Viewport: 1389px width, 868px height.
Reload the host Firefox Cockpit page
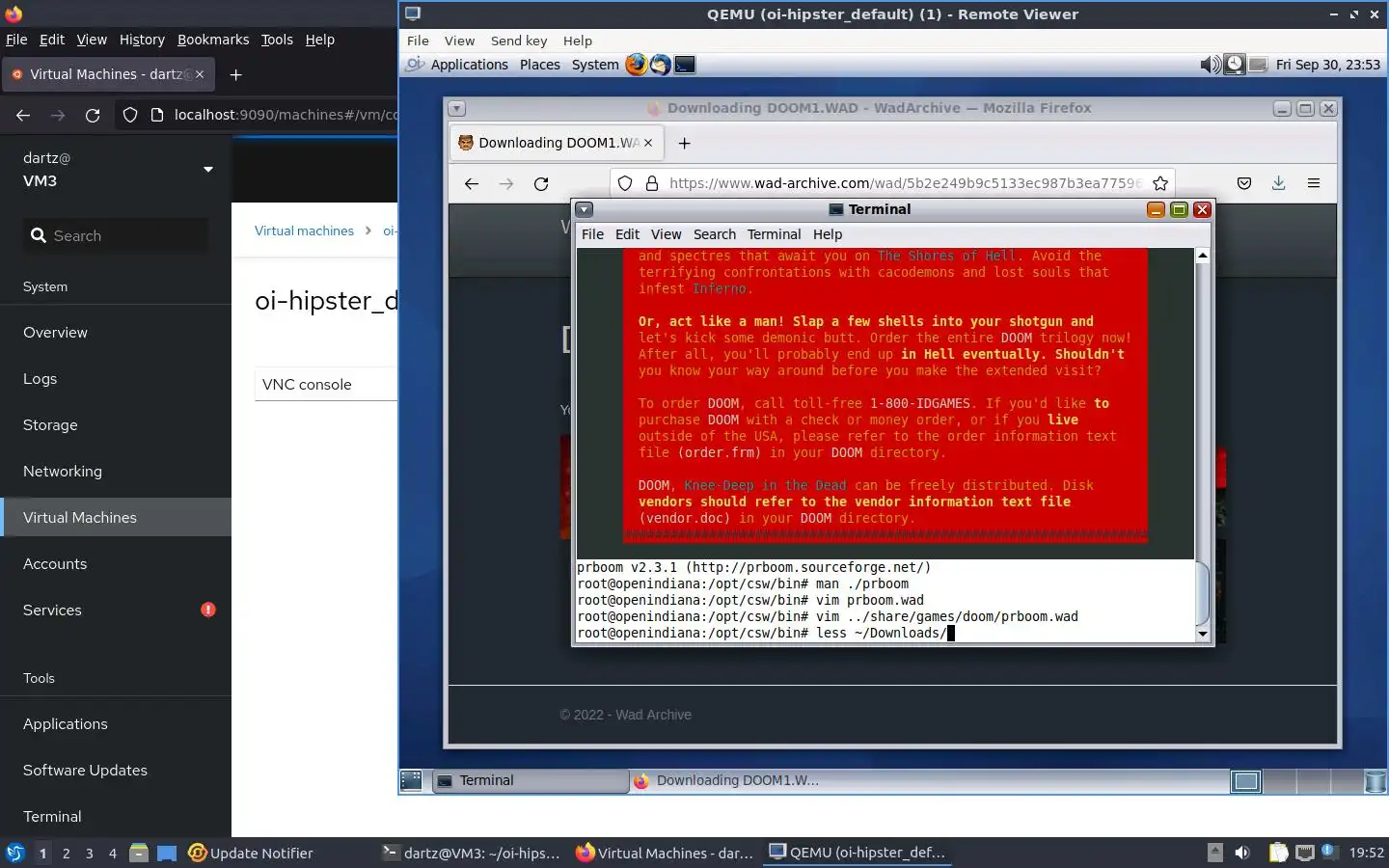pyautogui.click(x=93, y=115)
